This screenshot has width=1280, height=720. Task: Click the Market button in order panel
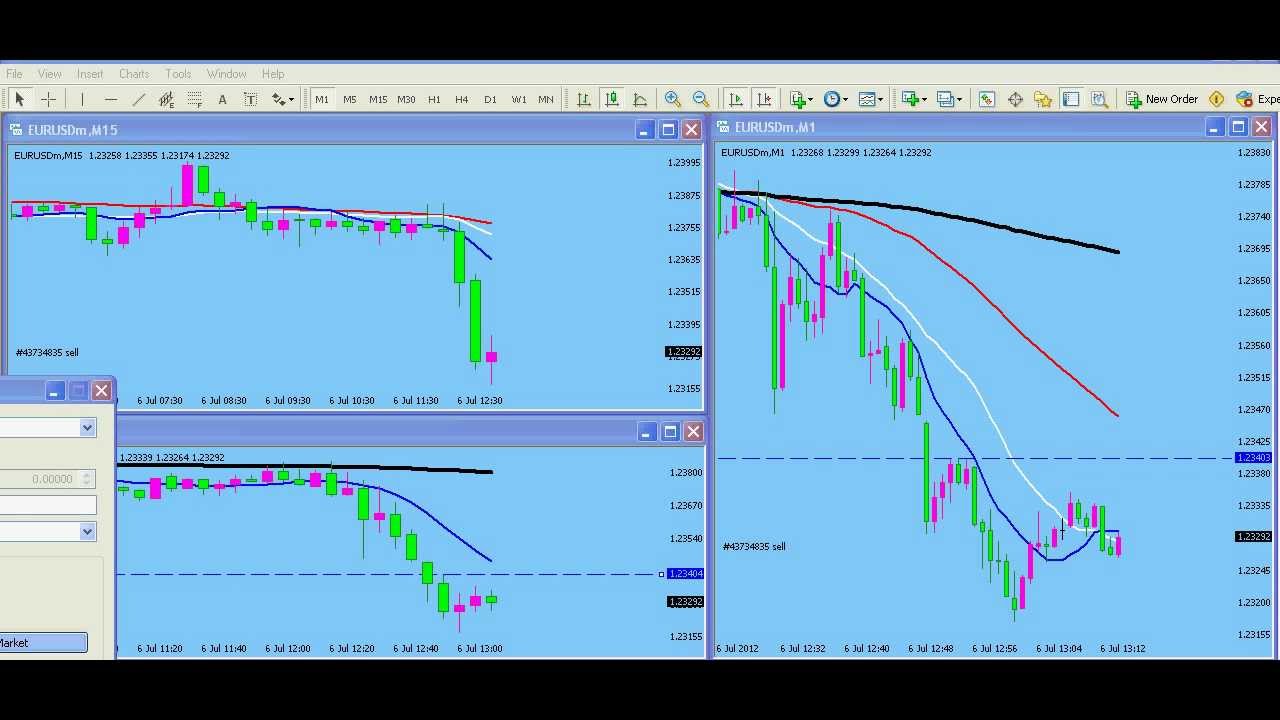tap(43, 643)
